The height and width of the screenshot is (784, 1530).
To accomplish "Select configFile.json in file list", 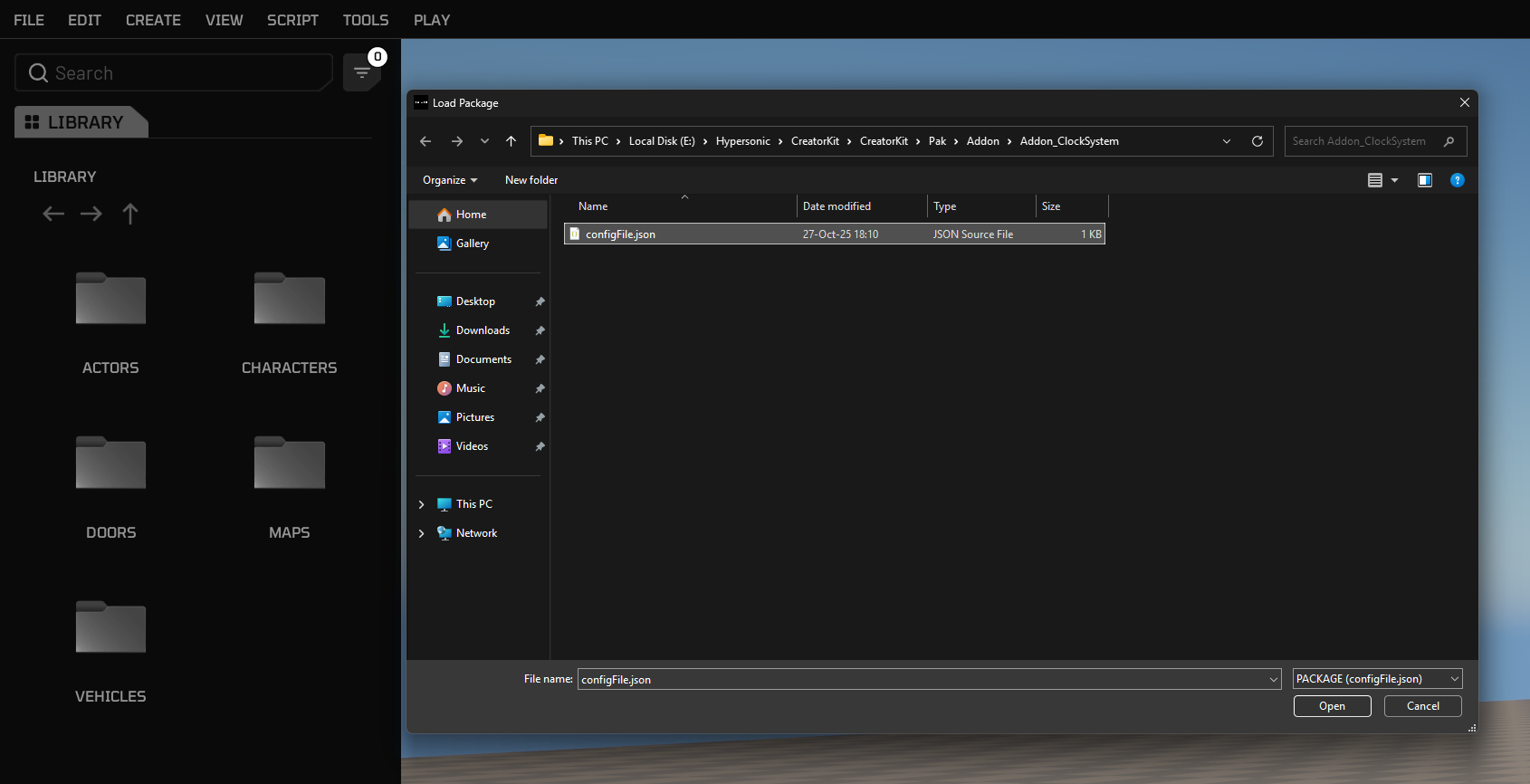I will pos(620,234).
